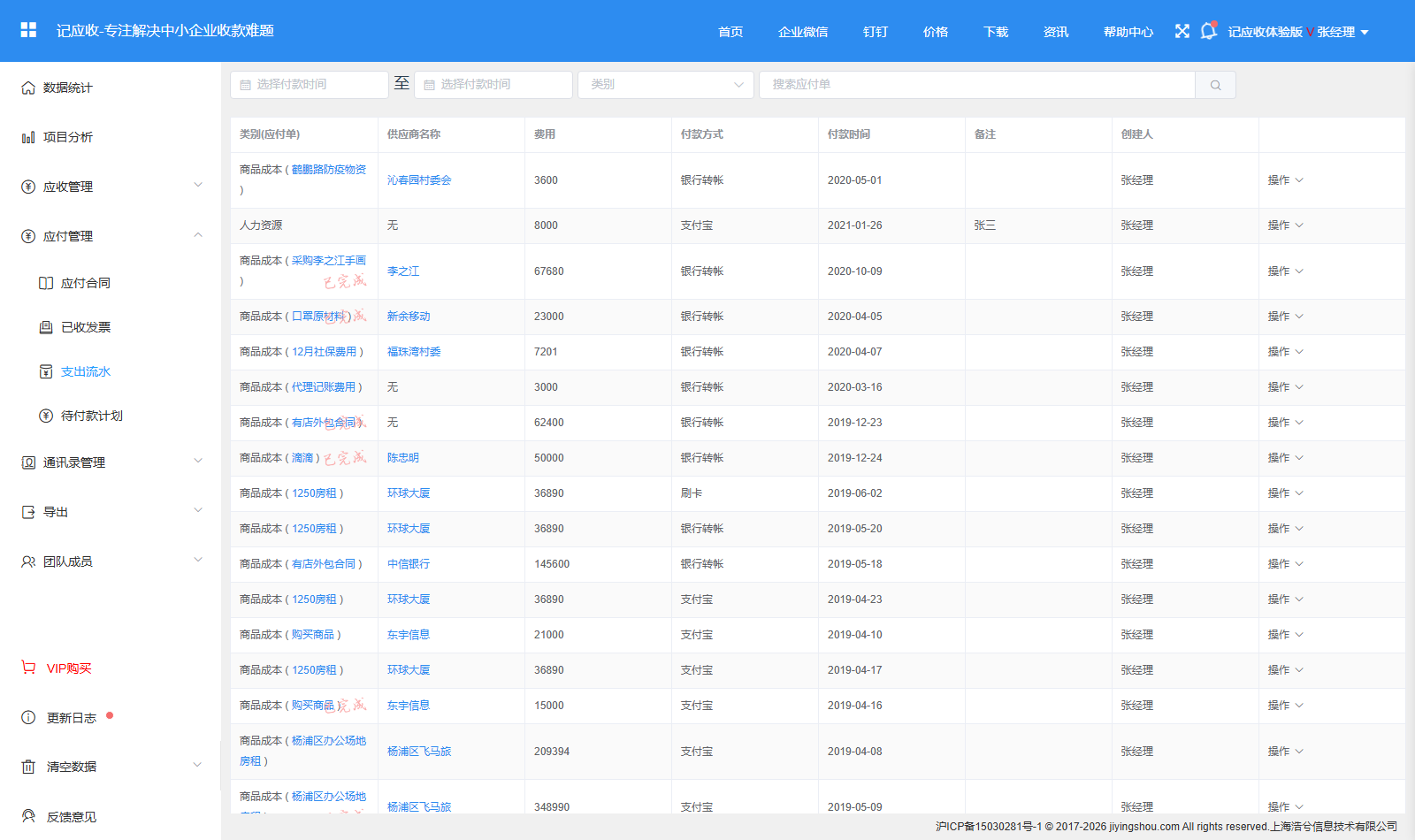Click the end 选择付款时间 date field
The image size is (1415, 840).
493,85
